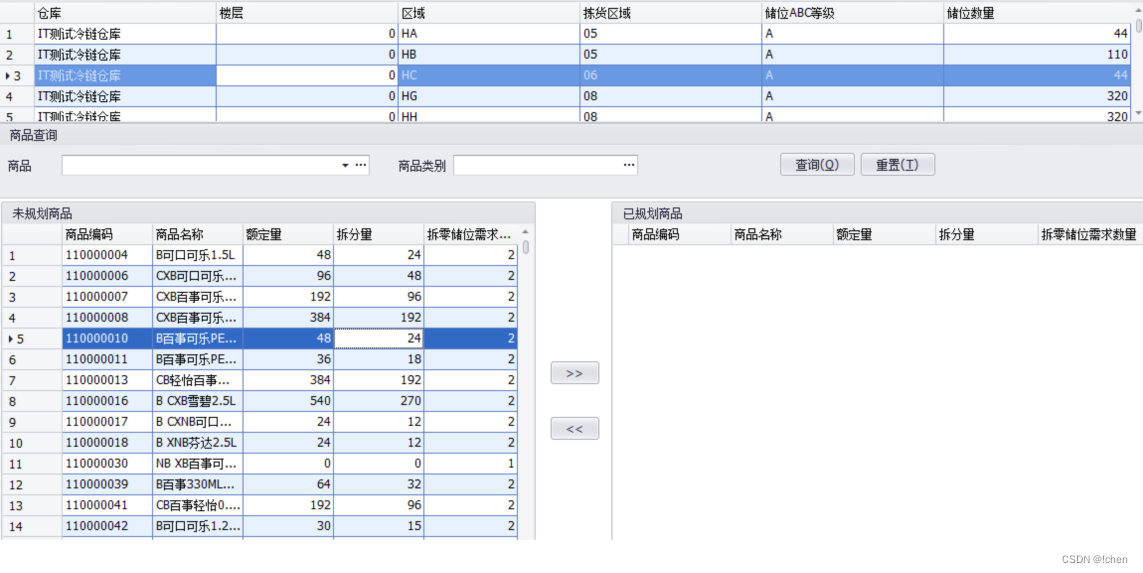Click 未规划商品 grid vertical scrollbar thumb
This screenshot has height=573, width=1143.
526,247
